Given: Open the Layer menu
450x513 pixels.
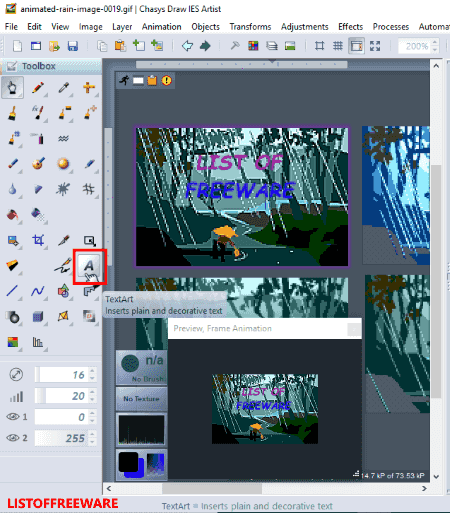Looking at the screenshot, I should point(122,27).
